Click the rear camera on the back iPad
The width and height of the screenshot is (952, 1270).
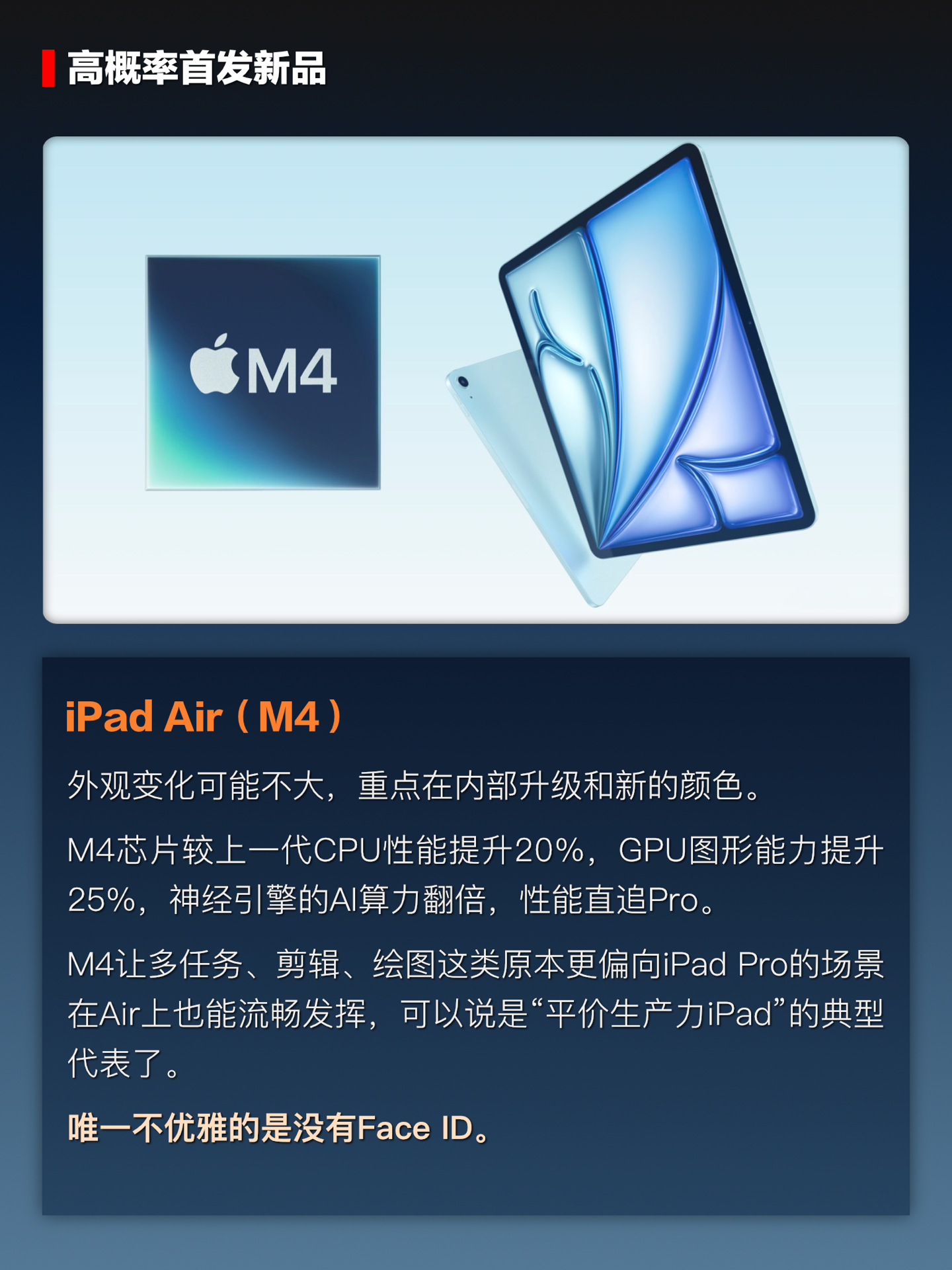pyautogui.click(x=463, y=381)
